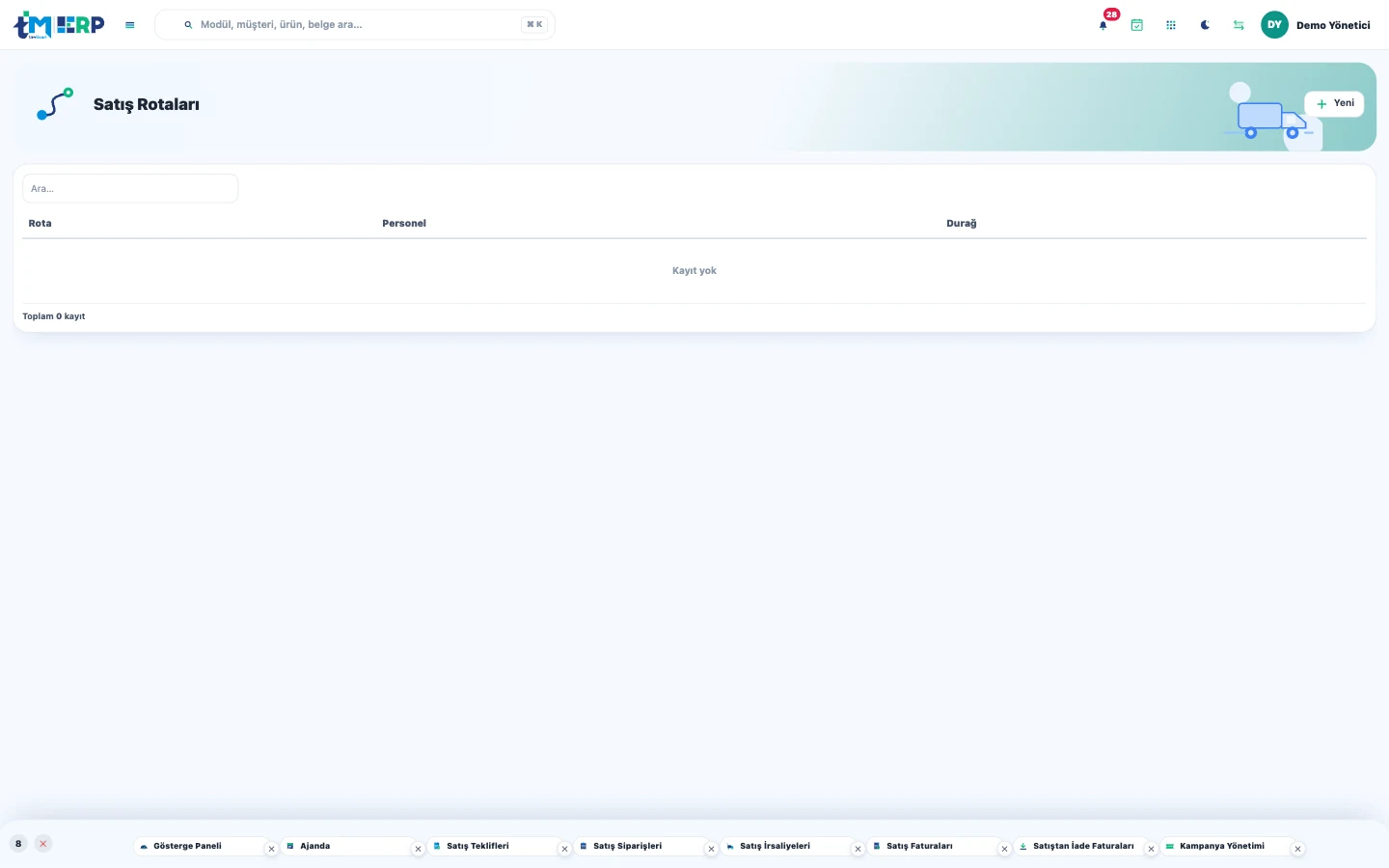Open the Demo Yönetici user menu
Screen dimensions: 1389x868
1333,25
